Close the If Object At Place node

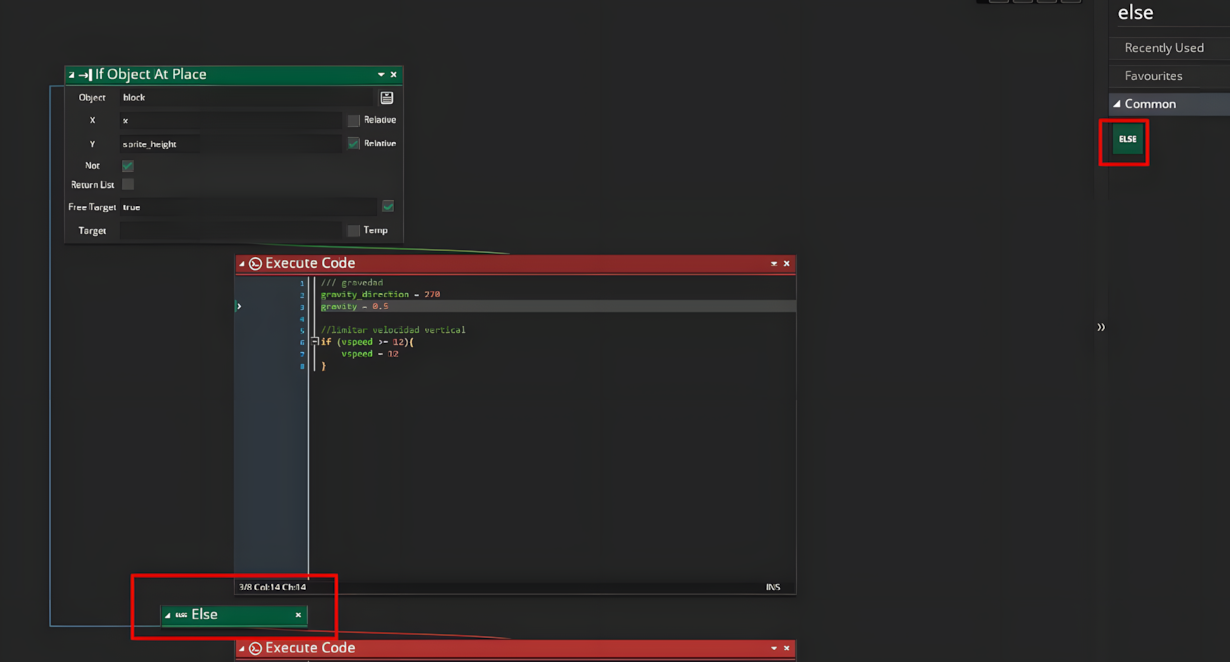click(394, 75)
